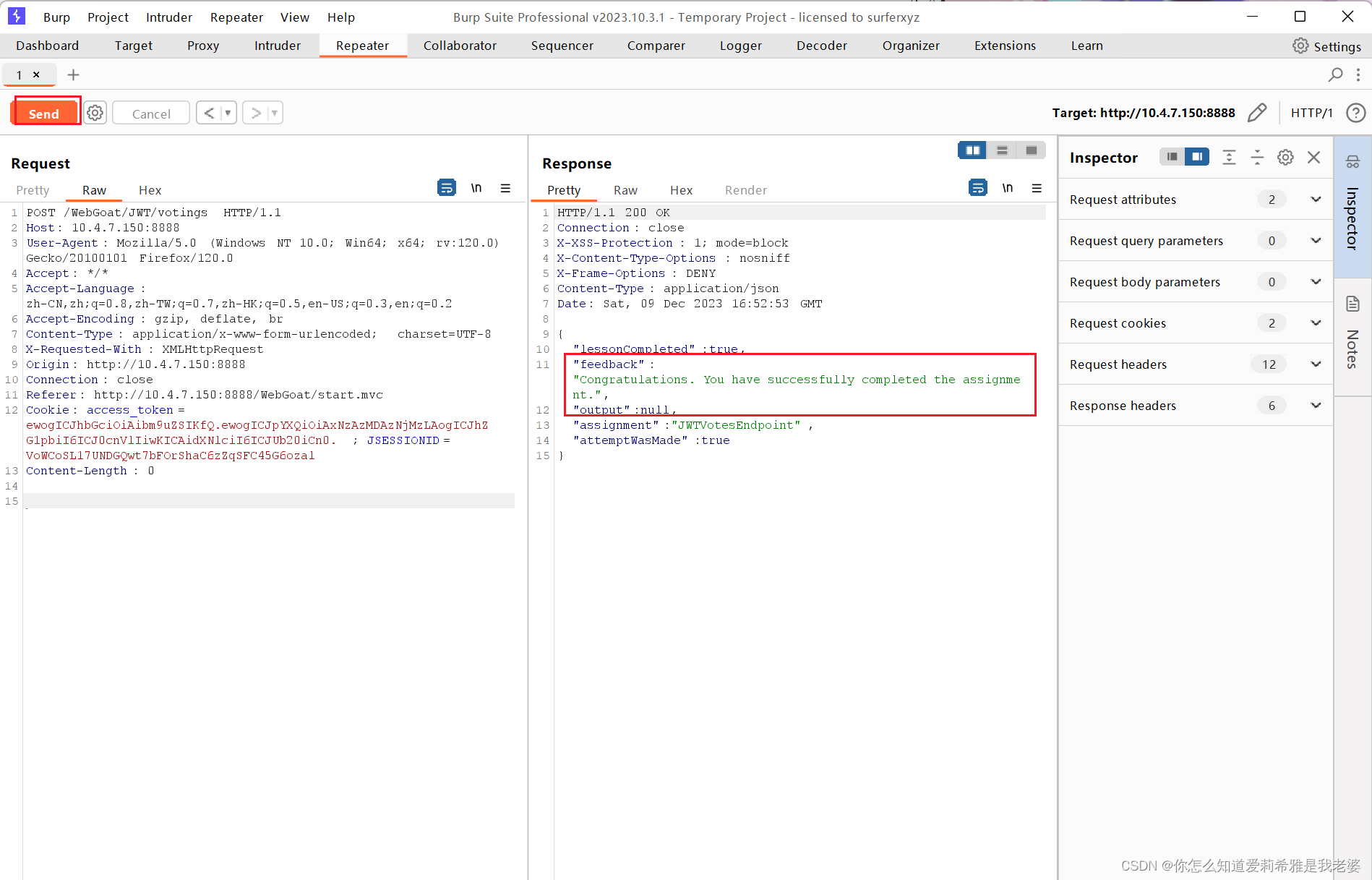Click the Cancel button
The image size is (1372, 880).
pos(151,114)
